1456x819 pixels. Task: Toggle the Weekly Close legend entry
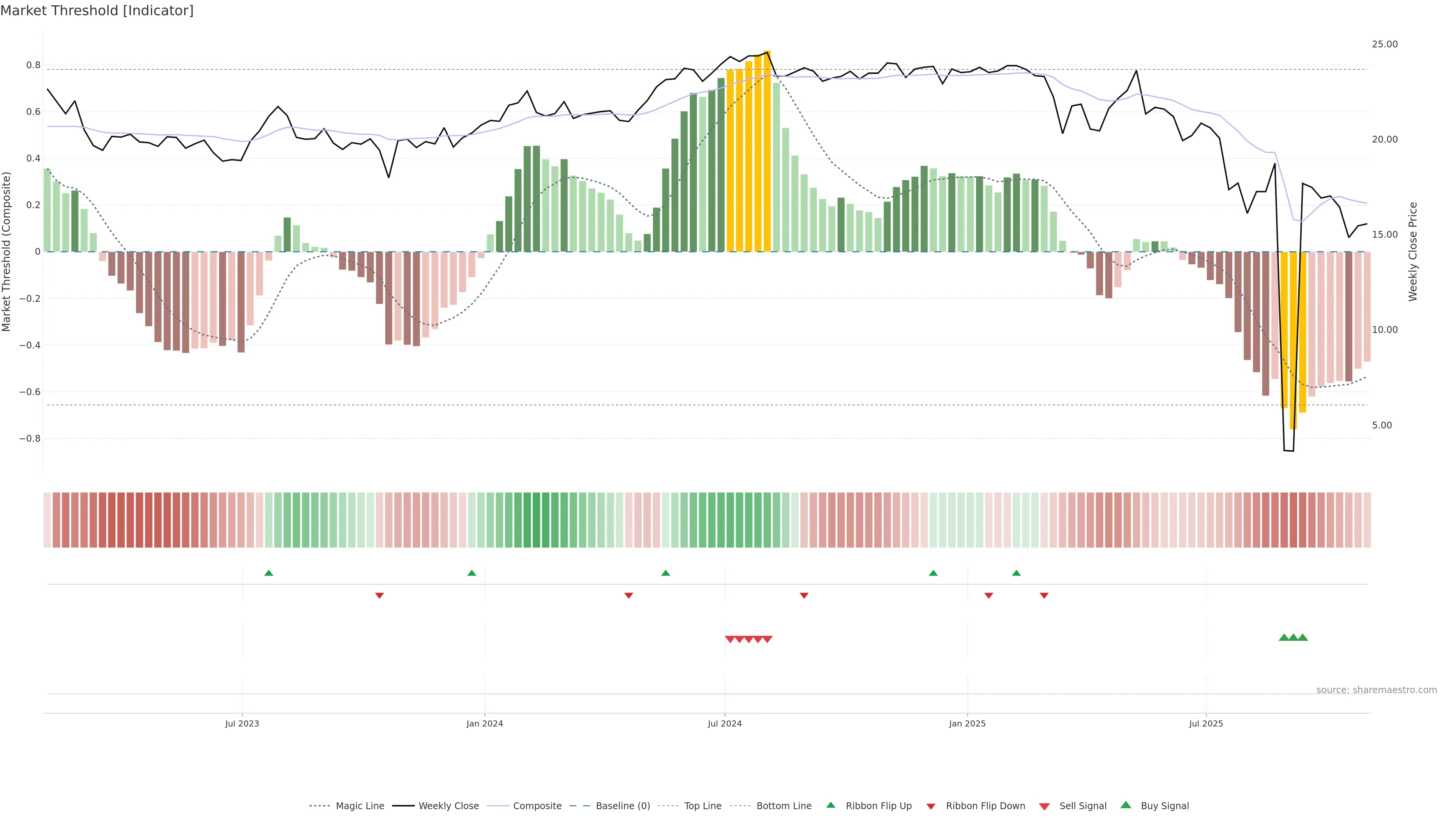(448, 806)
